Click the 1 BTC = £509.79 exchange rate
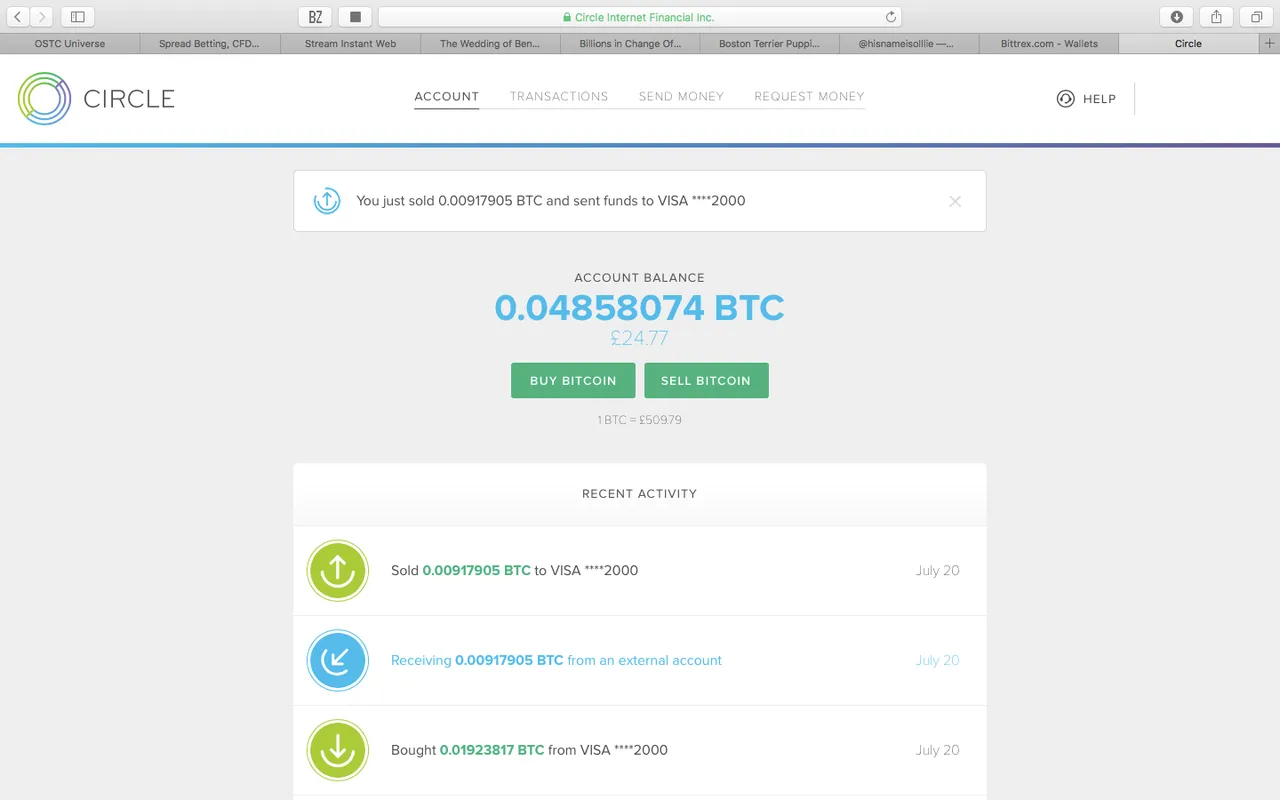 (x=640, y=420)
